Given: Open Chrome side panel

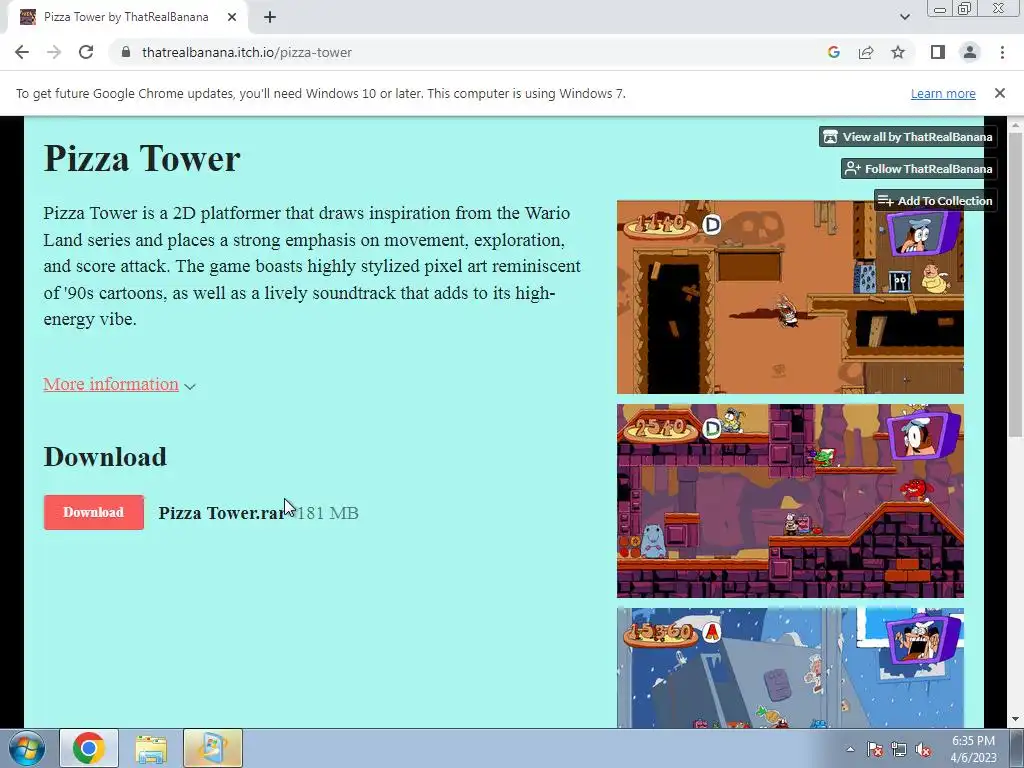Looking at the screenshot, I should coord(938,52).
